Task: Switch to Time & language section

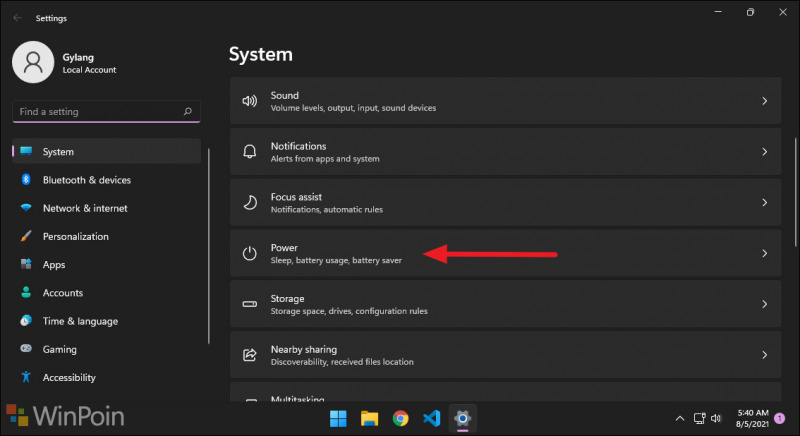Action: pyautogui.click(x=79, y=321)
